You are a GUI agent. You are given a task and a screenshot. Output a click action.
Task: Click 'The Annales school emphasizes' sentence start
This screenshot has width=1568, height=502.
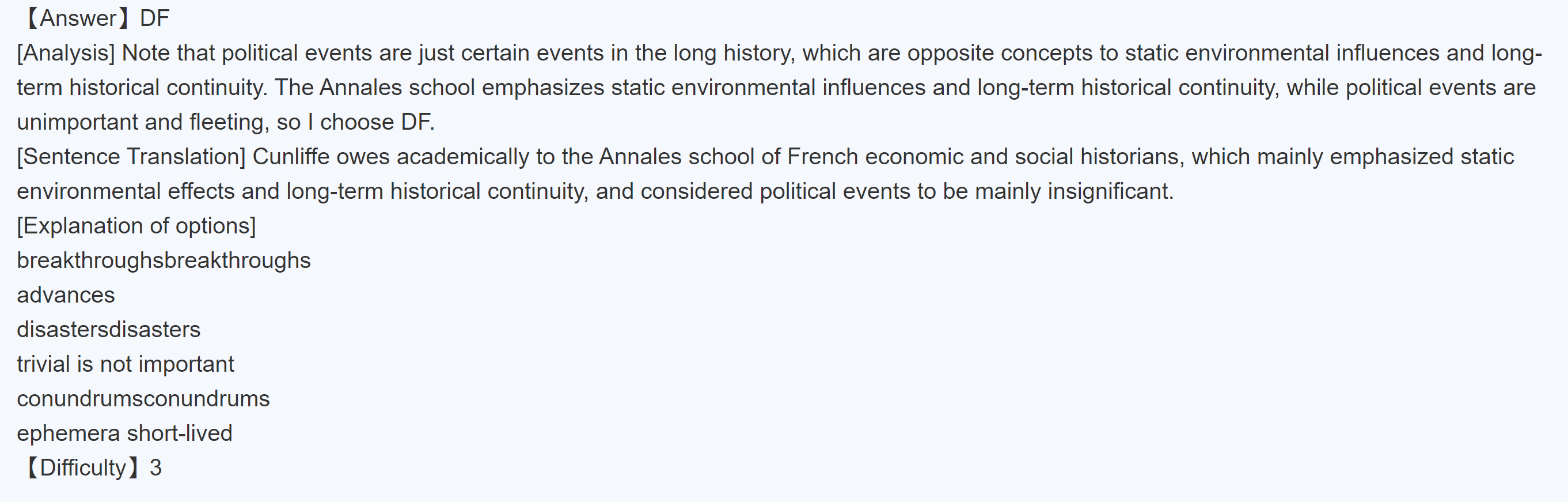[x=439, y=88]
